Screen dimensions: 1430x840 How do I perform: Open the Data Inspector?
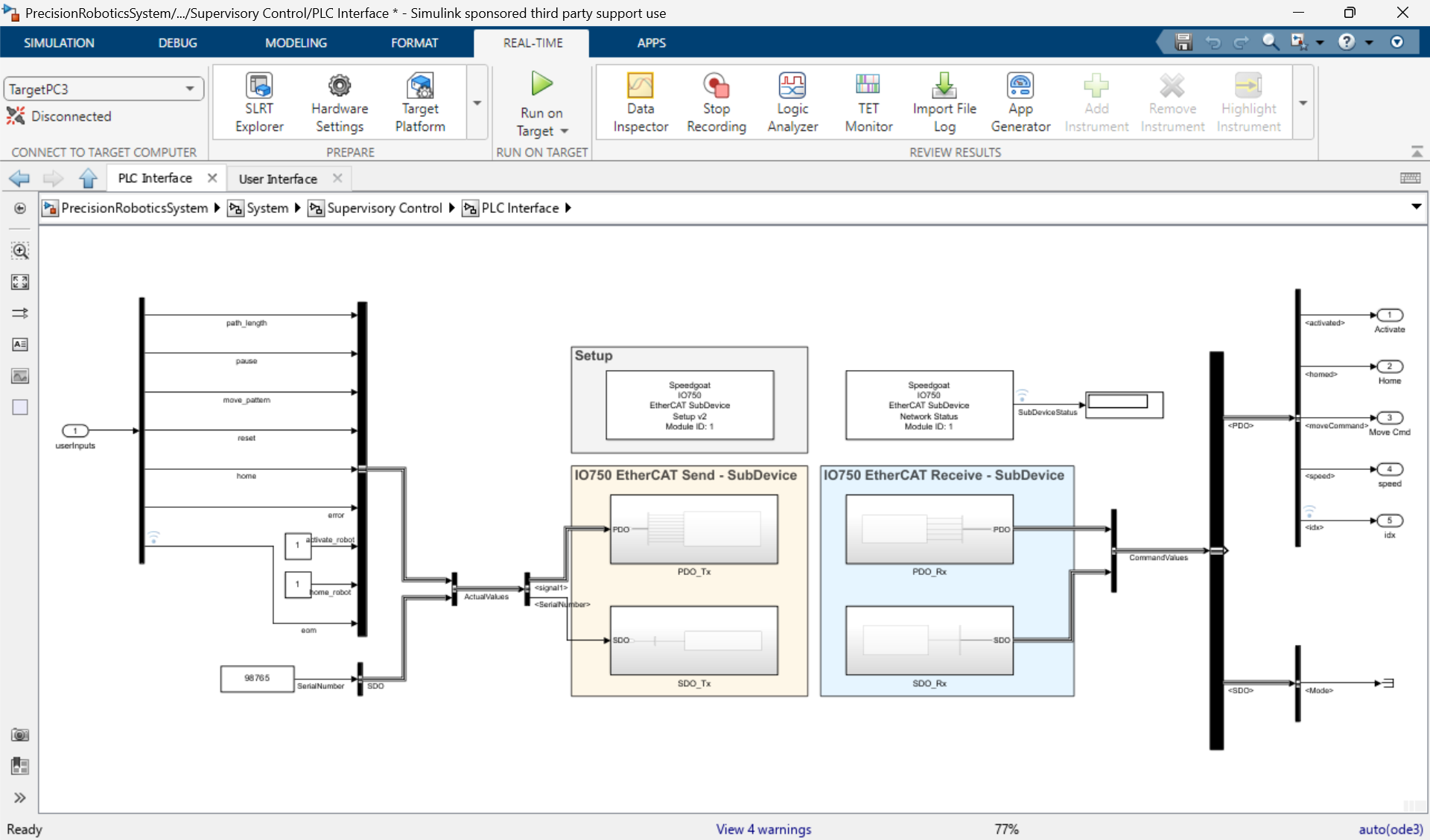pyautogui.click(x=641, y=103)
